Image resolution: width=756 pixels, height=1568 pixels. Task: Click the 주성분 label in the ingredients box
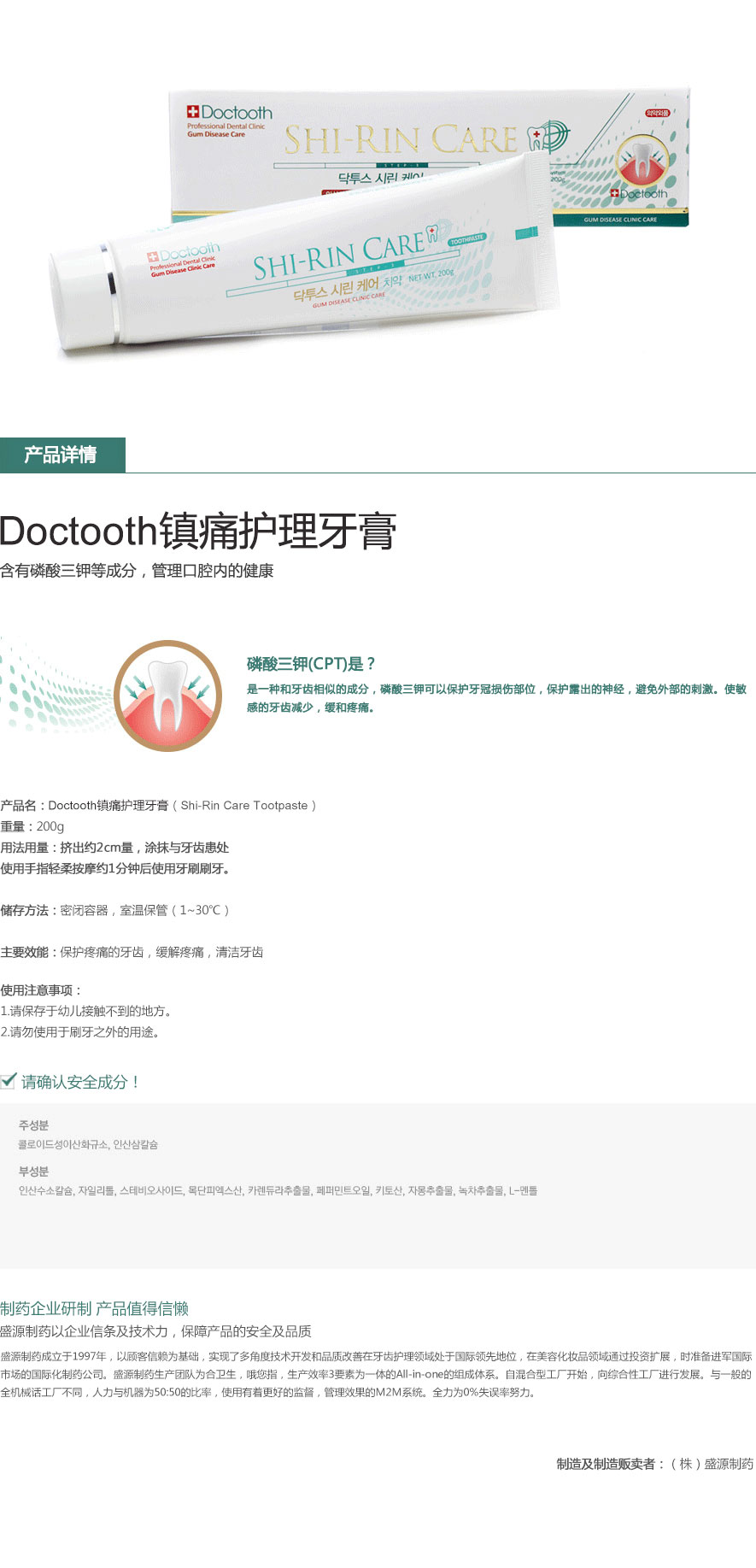pos(33,1125)
